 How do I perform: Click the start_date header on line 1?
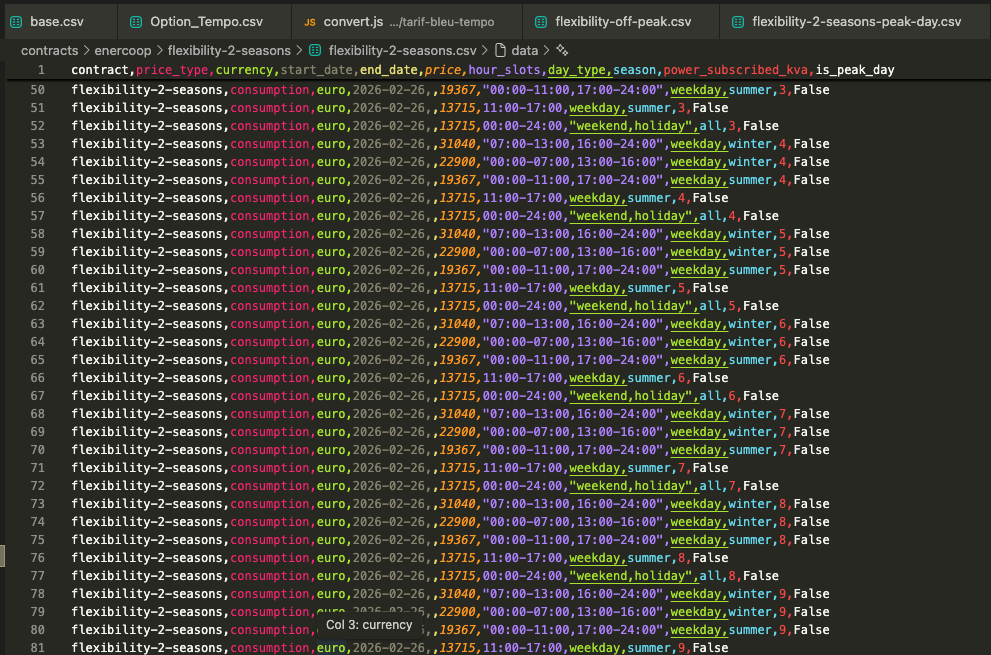point(316,70)
